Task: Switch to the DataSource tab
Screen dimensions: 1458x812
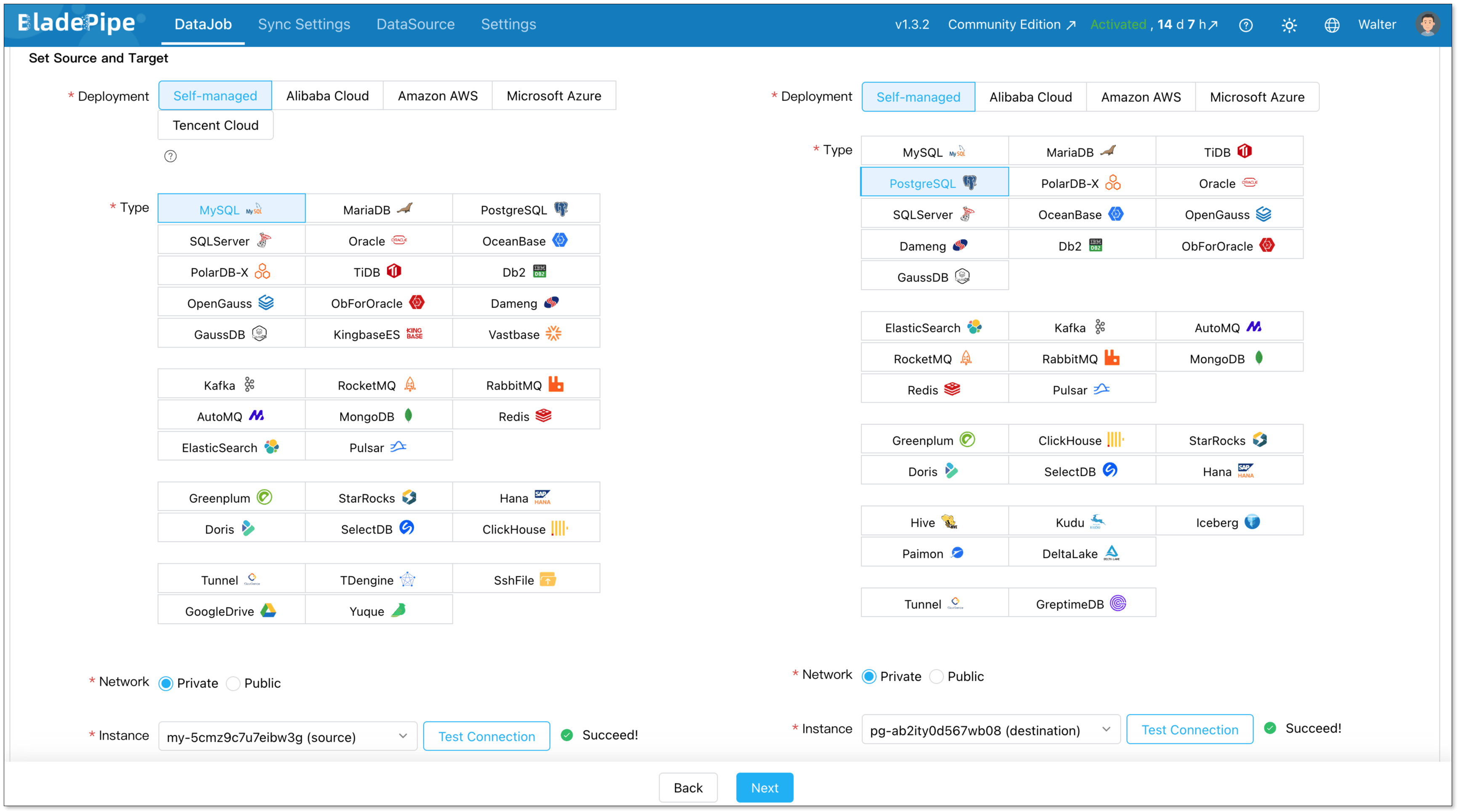Action: coord(415,24)
